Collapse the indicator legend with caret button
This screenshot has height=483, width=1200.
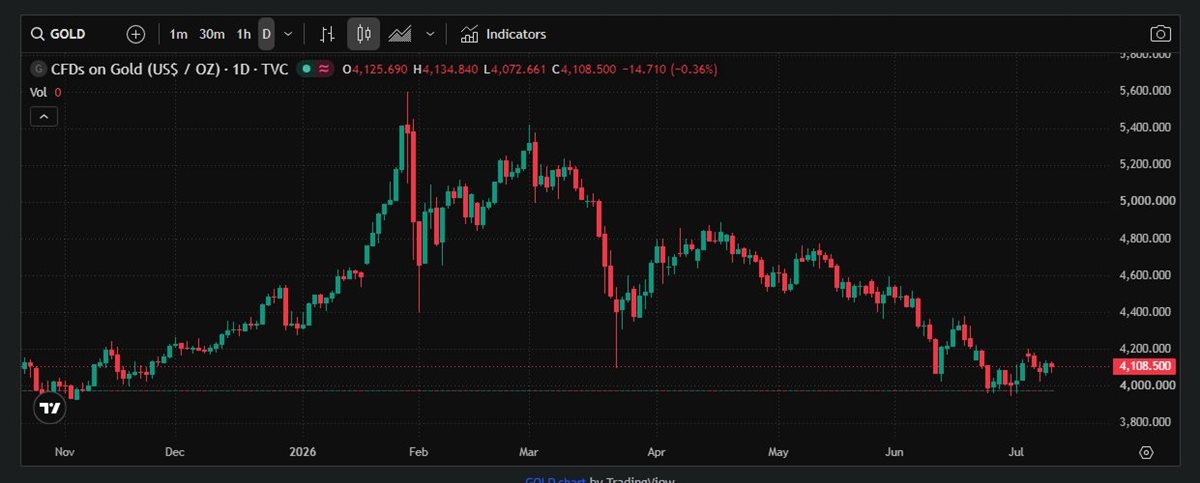pos(44,116)
